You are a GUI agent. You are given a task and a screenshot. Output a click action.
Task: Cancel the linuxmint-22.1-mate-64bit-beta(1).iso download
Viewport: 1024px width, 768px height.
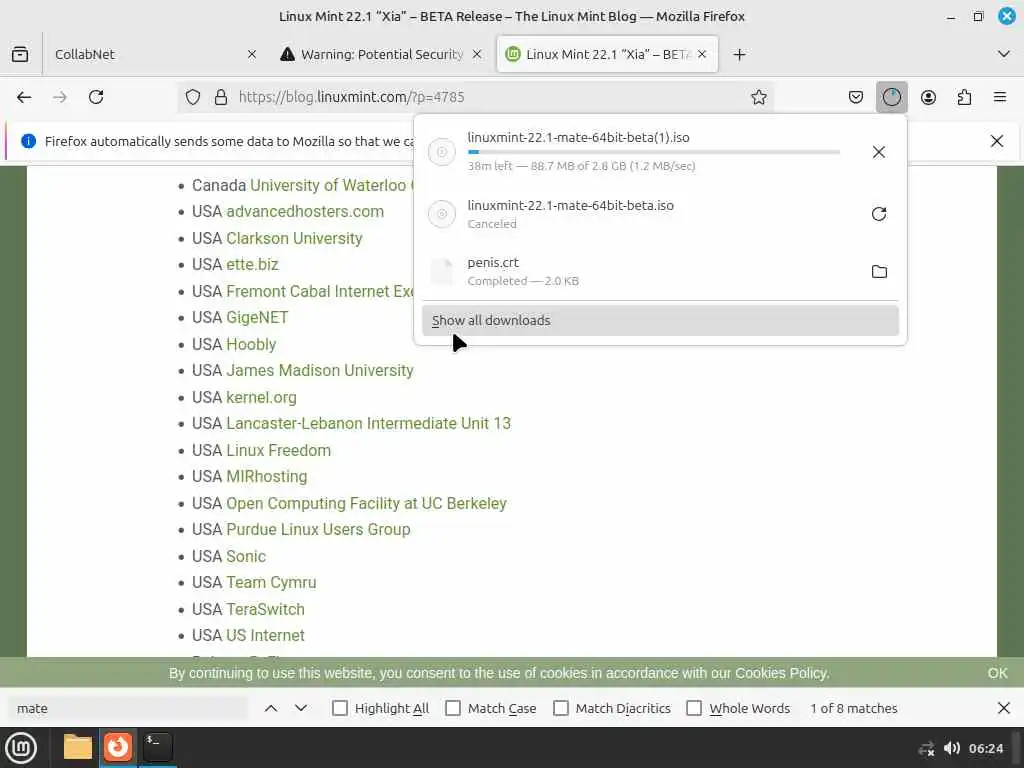(x=879, y=152)
